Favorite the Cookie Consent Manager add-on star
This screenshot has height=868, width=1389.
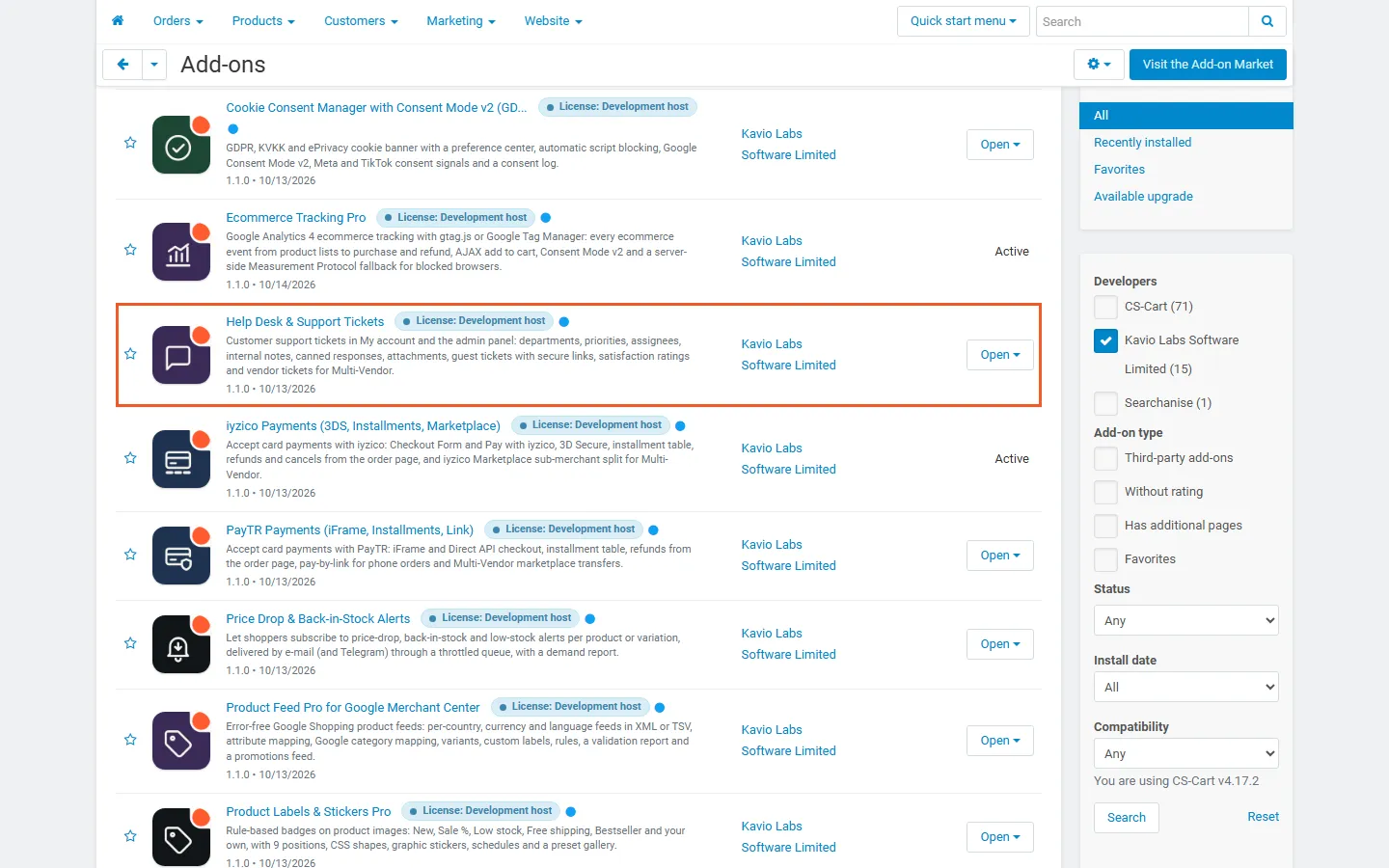[130, 143]
